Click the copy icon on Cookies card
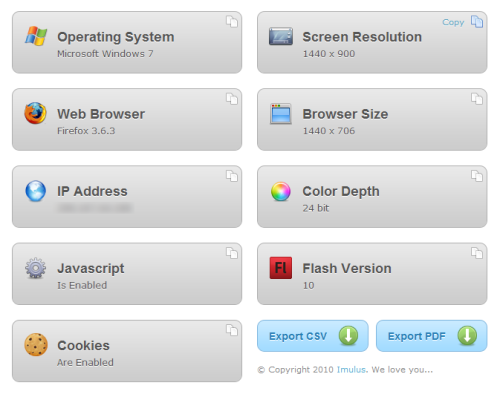 232,330
